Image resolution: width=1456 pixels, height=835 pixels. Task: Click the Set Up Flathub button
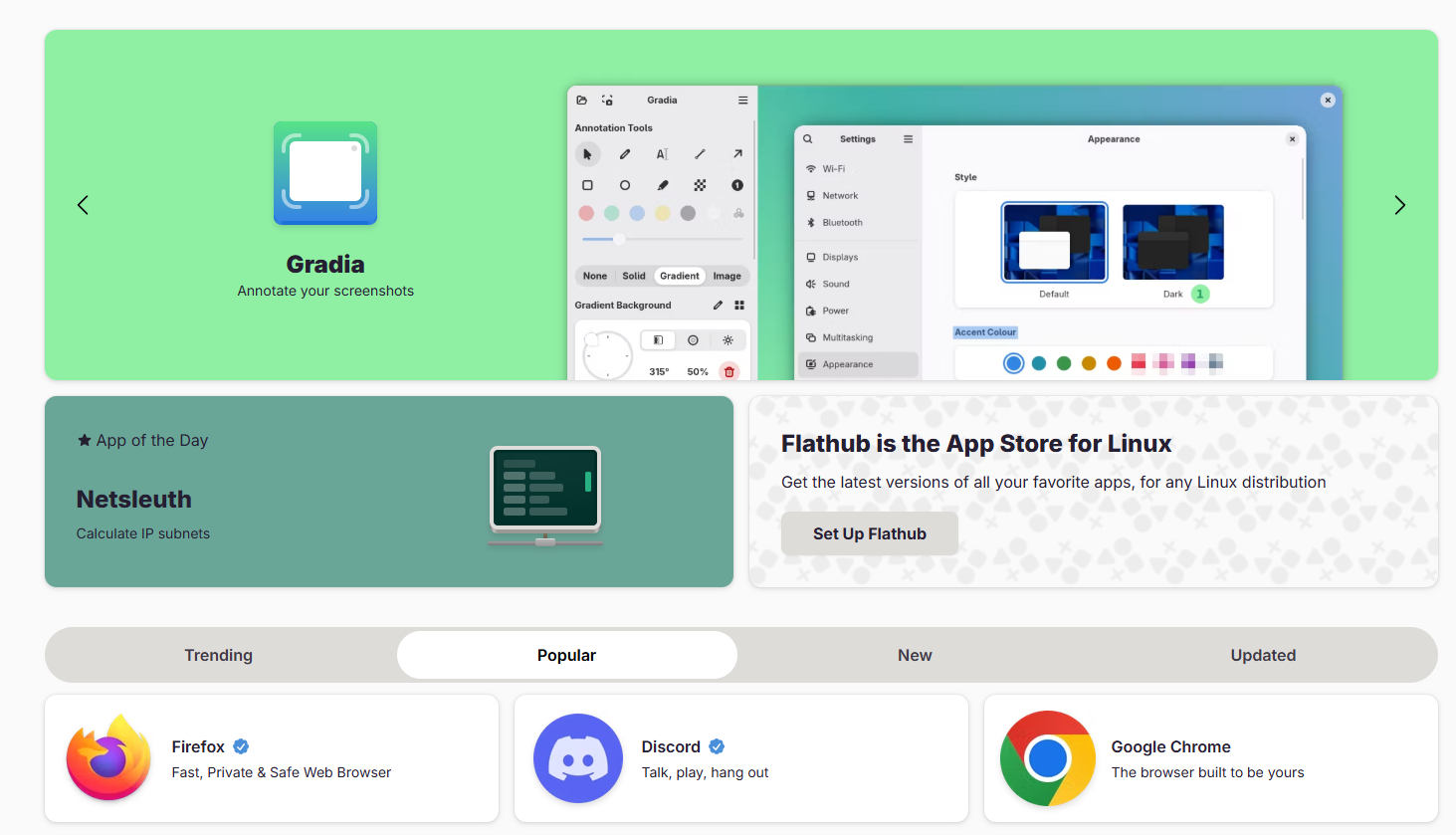click(x=870, y=533)
